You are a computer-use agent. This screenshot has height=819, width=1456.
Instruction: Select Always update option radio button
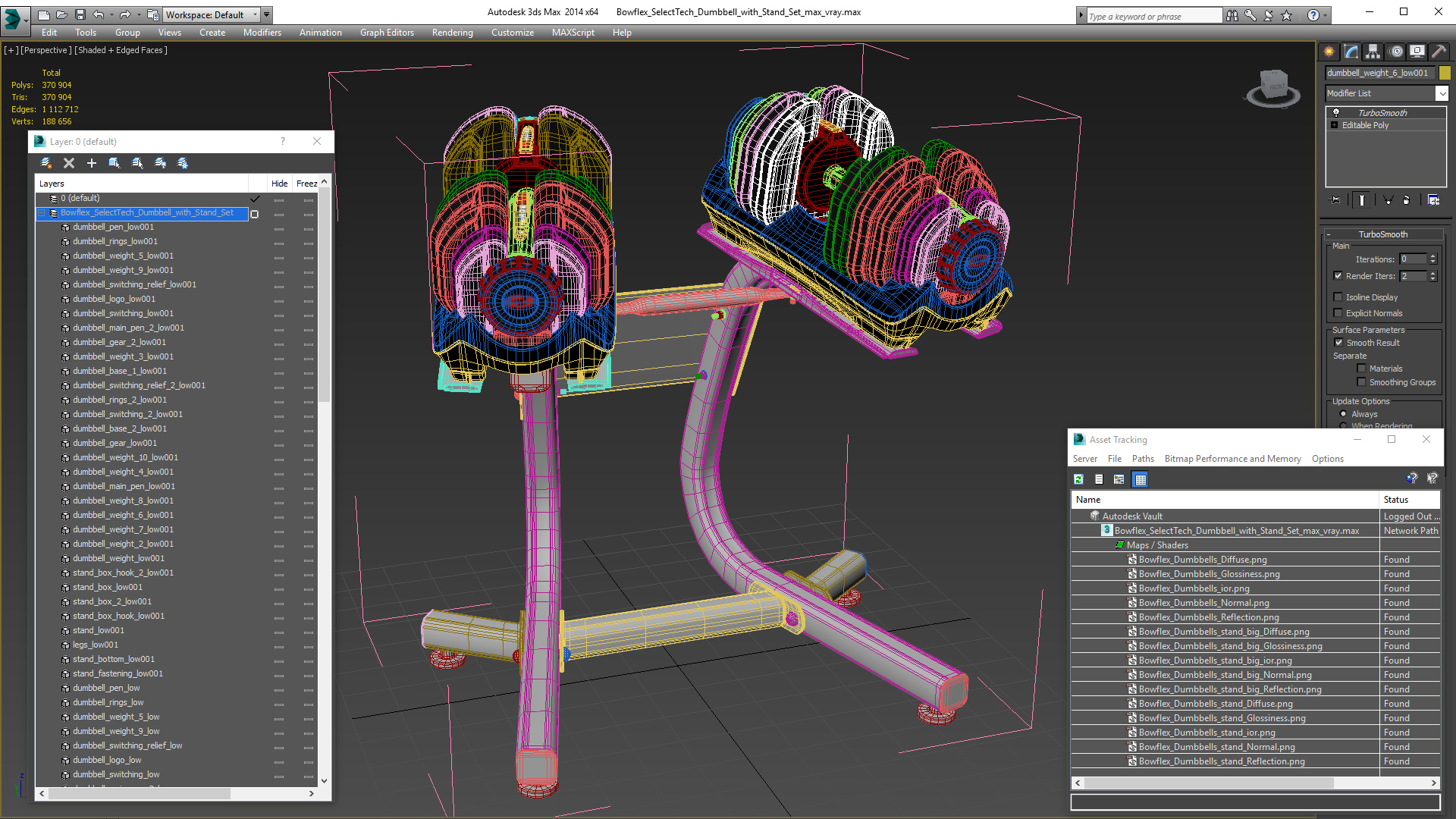(1344, 414)
